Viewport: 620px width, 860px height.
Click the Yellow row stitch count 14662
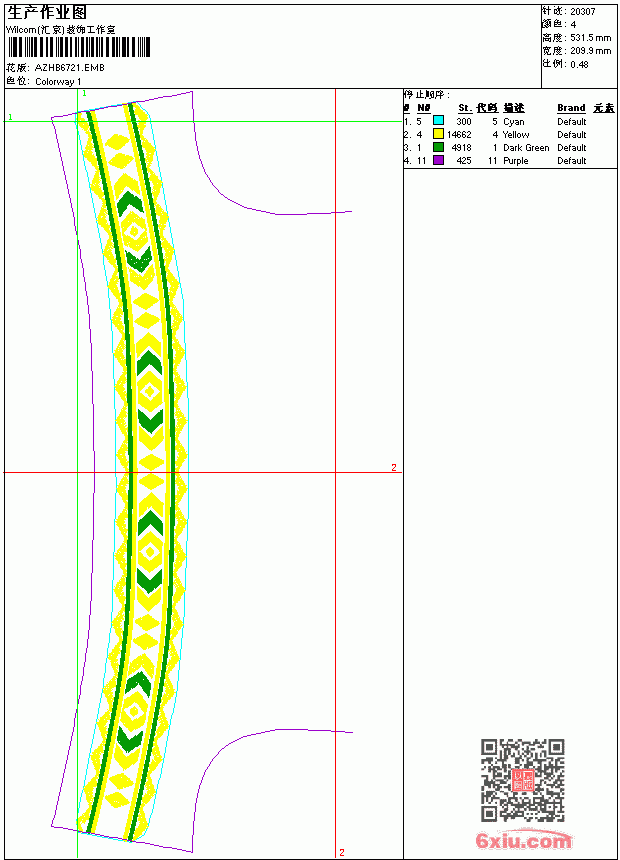pyautogui.click(x=459, y=134)
